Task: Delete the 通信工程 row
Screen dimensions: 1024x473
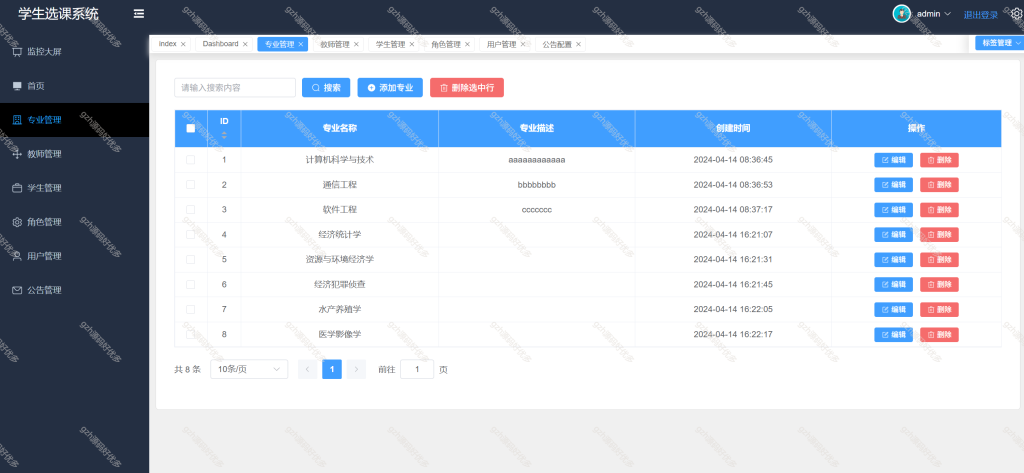Action: click(x=939, y=185)
